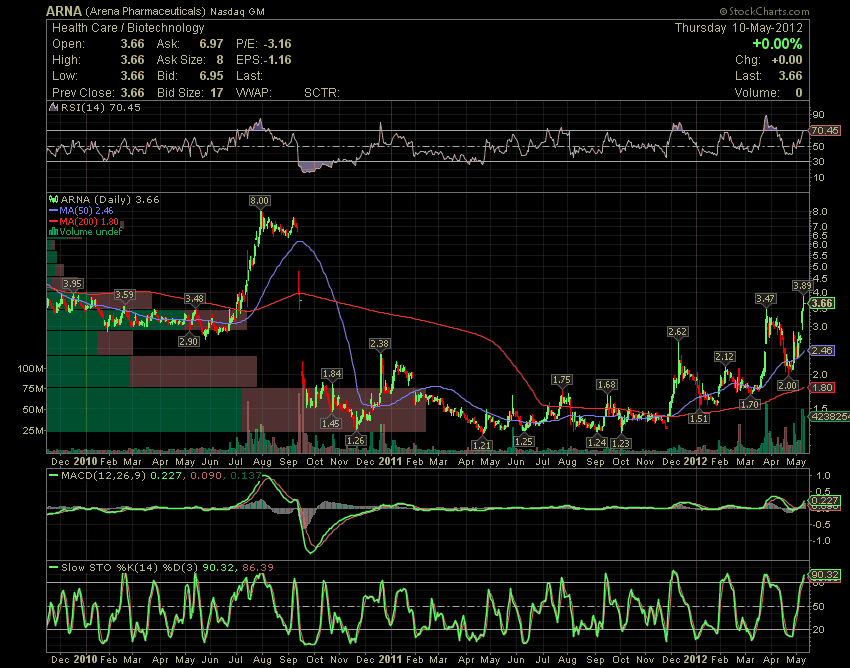Click the 2.38 price high marker
Image resolution: width=850 pixels, height=668 pixels.
tap(379, 343)
